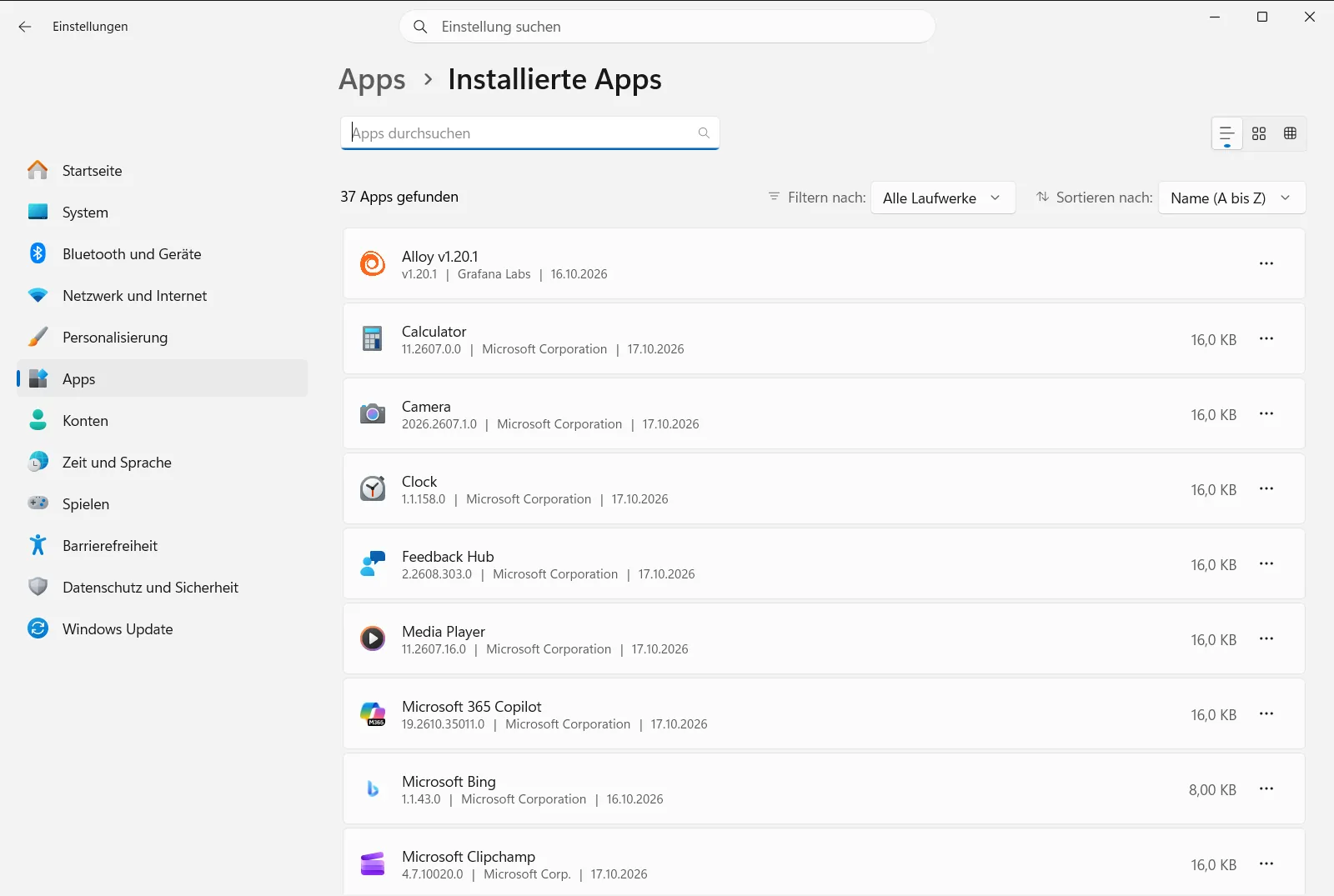Open more options for Alloy v1.20.1
Image resolution: width=1334 pixels, height=896 pixels.
pyautogui.click(x=1266, y=263)
